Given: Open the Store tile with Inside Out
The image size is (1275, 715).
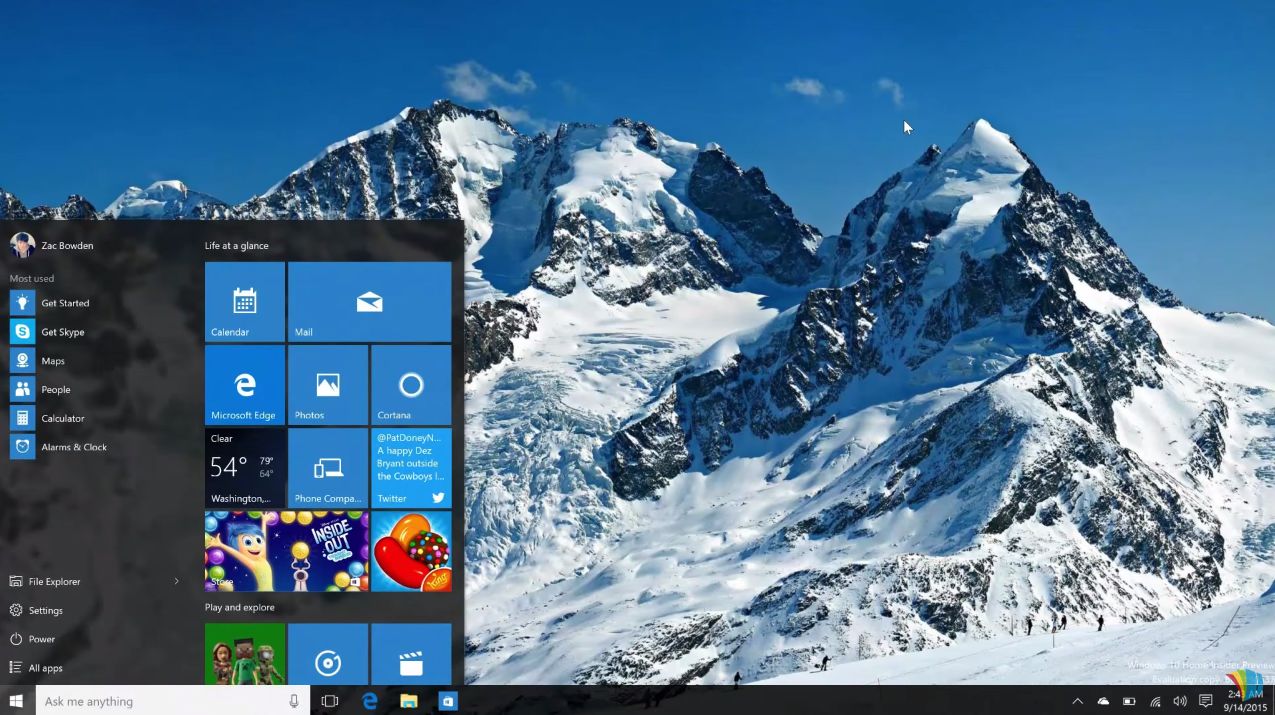Looking at the screenshot, I should coord(287,551).
